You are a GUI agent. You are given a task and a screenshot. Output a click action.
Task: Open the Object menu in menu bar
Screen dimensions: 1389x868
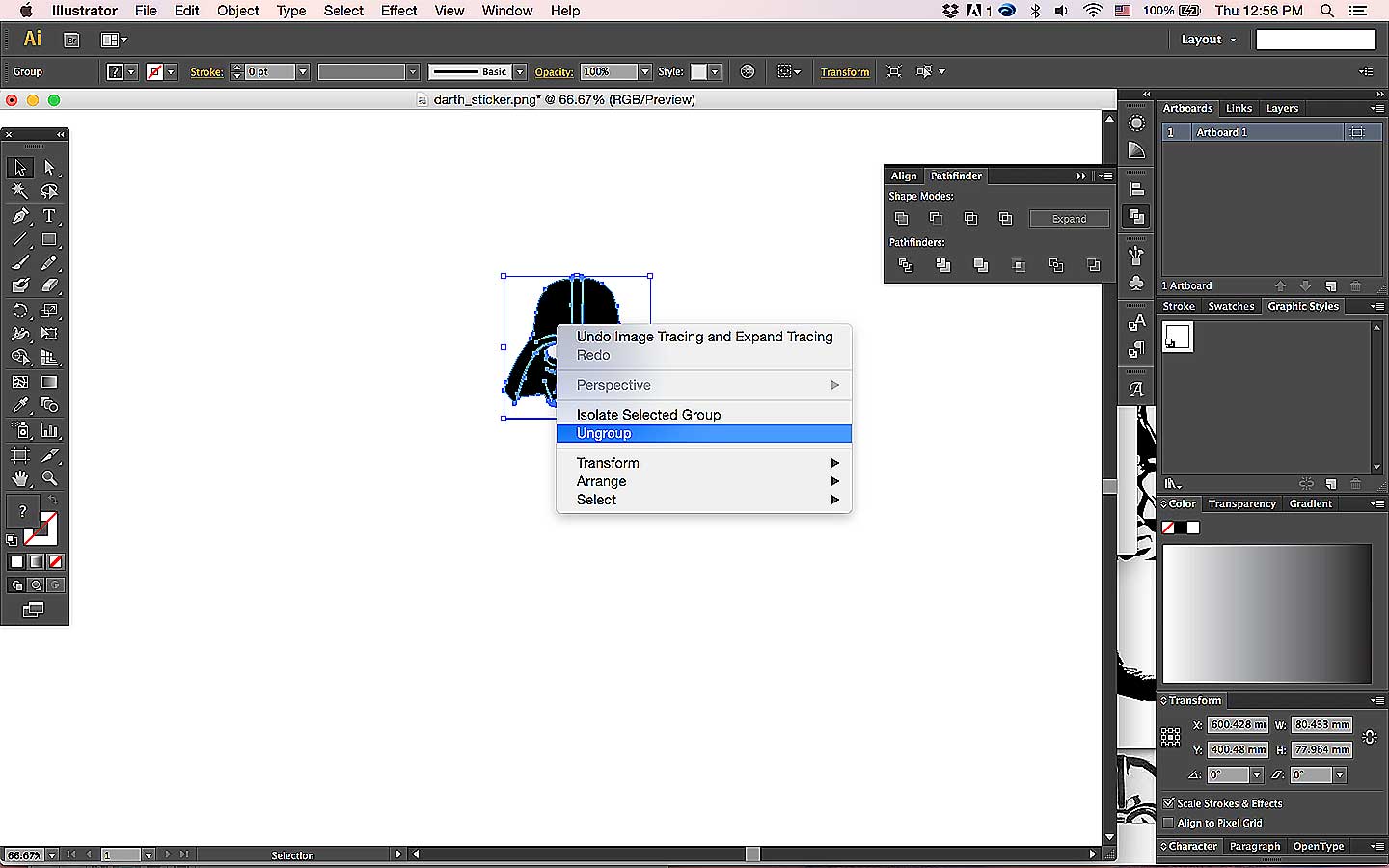coord(237,11)
